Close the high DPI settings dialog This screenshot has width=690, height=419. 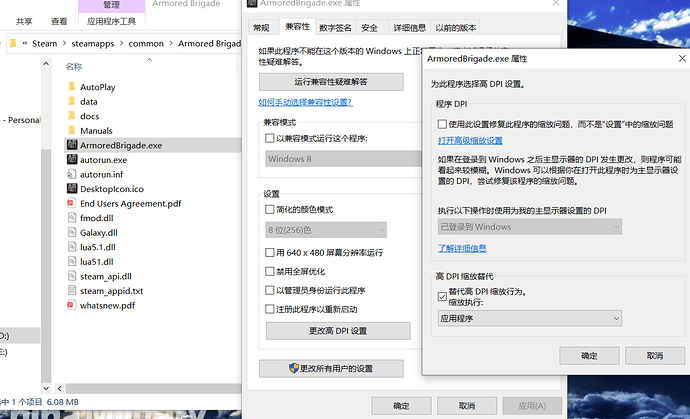(682, 58)
